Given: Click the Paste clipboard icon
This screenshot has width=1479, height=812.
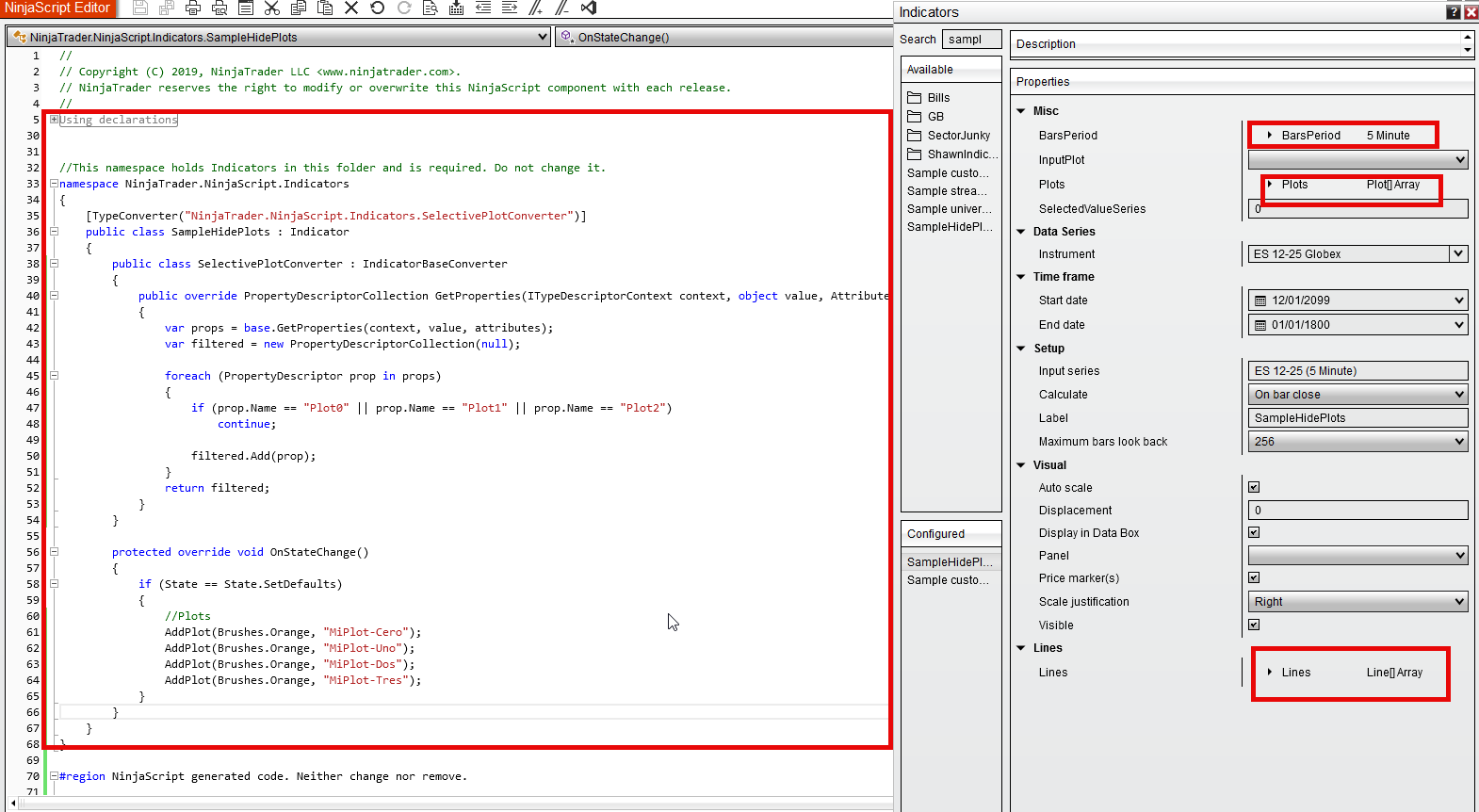Looking at the screenshot, I should point(325,8).
